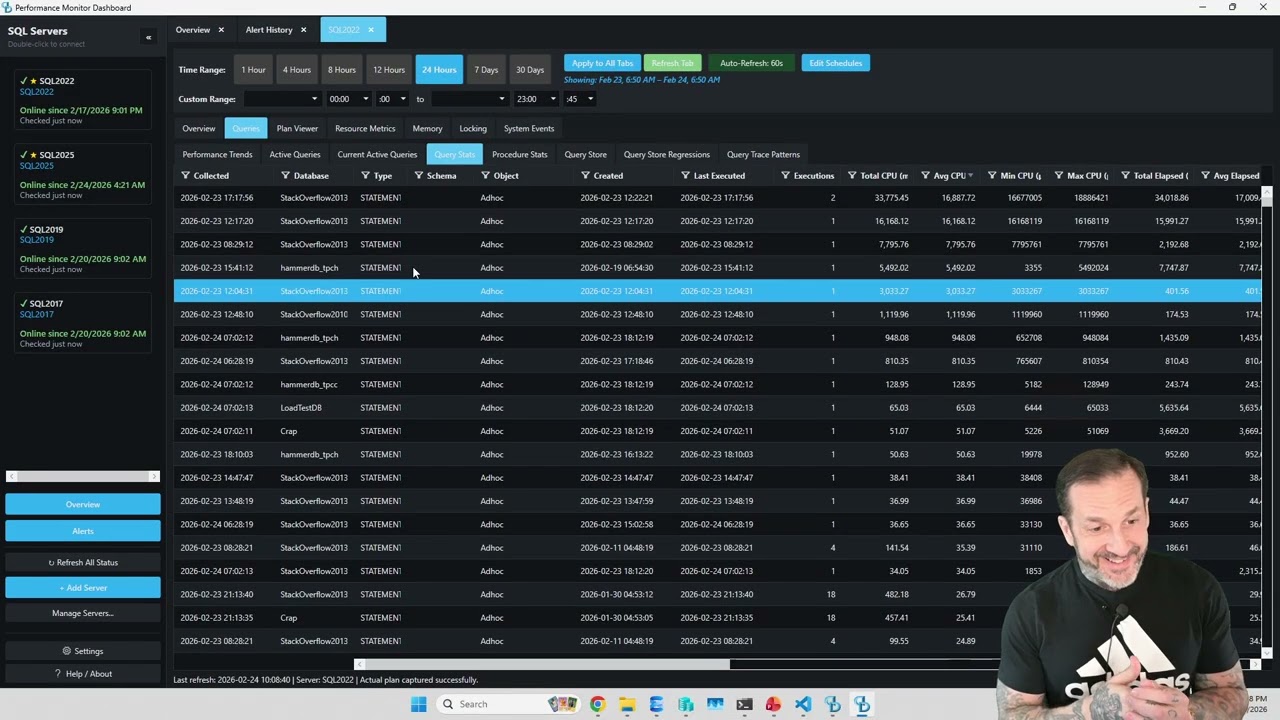Switch to Resource Metrics tab
The height and width of the screenshot is (720, 1280).
pos(365,129)
